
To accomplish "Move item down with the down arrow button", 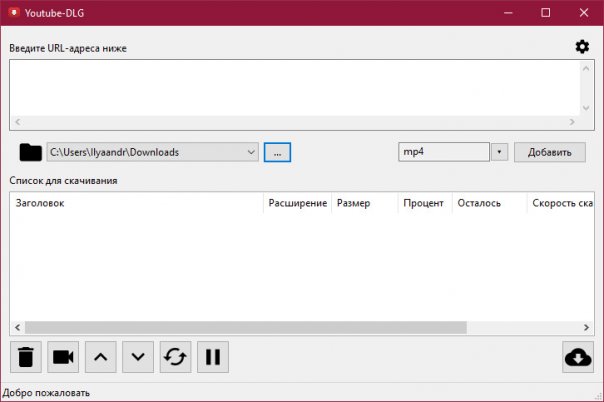I will coord(138,357).
